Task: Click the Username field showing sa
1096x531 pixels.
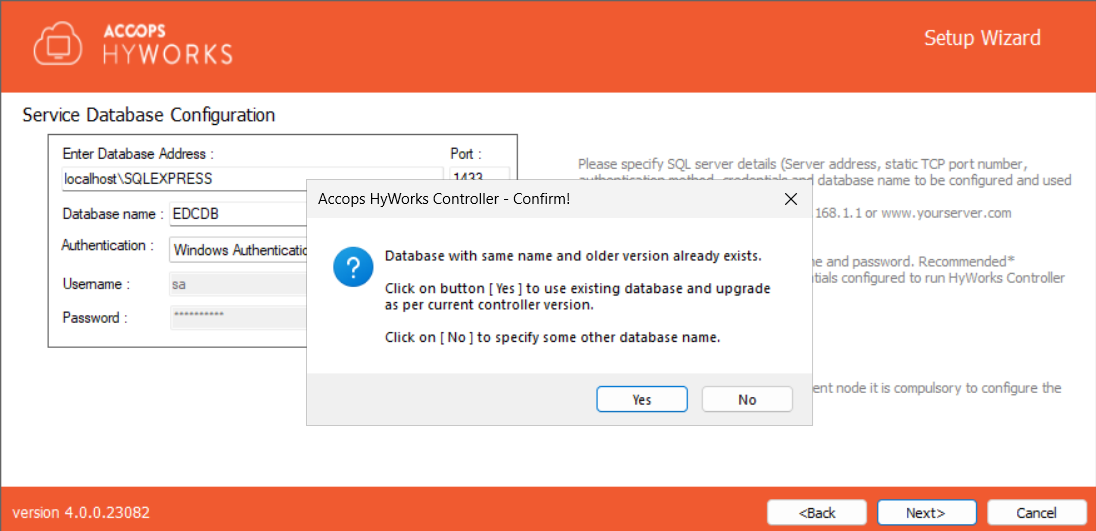Action: [236, 284]
